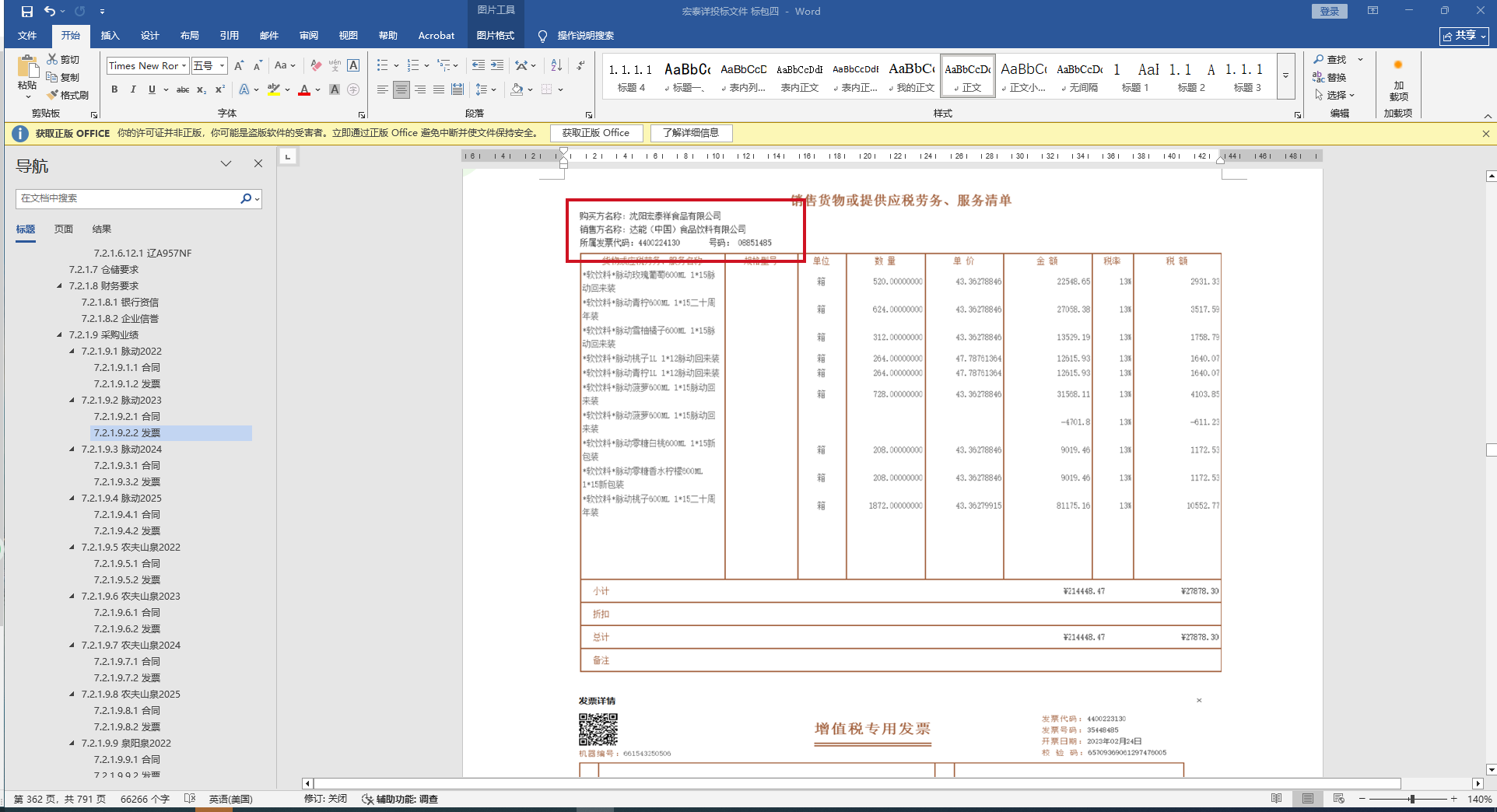Open the 图片格式 tab
This screenshot has height=812, width=1497.
(496, 36)
